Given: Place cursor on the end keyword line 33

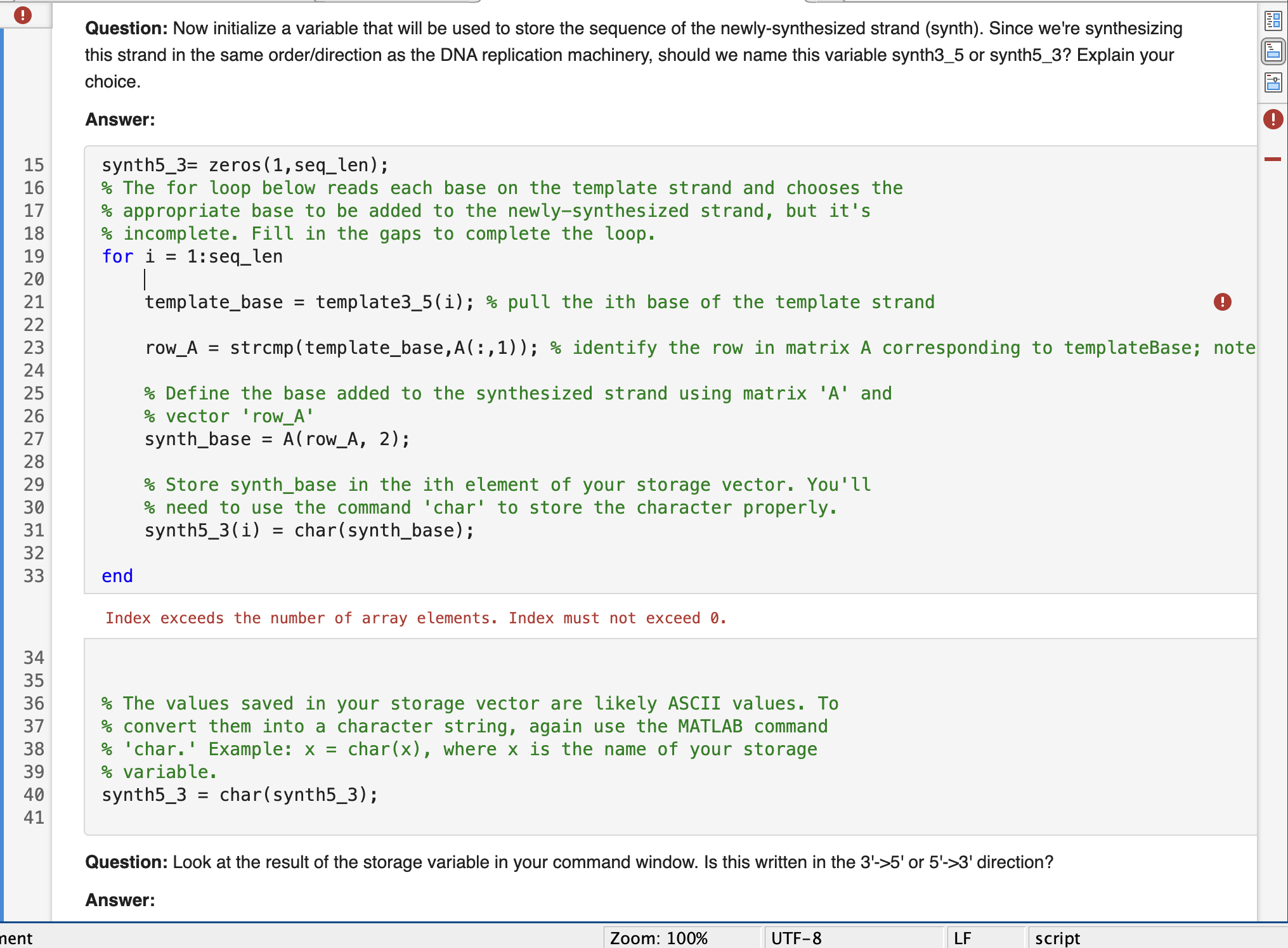Looking at the screenshot, I should coord(117,576).
